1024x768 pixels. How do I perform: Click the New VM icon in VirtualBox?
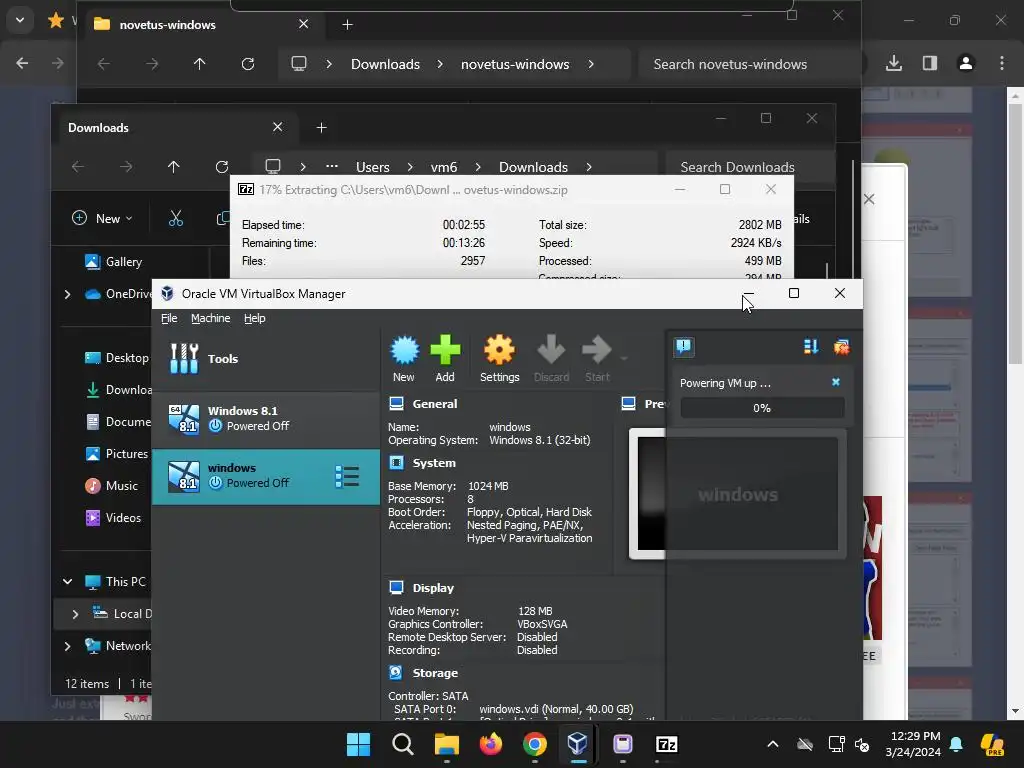coord(404,358)
